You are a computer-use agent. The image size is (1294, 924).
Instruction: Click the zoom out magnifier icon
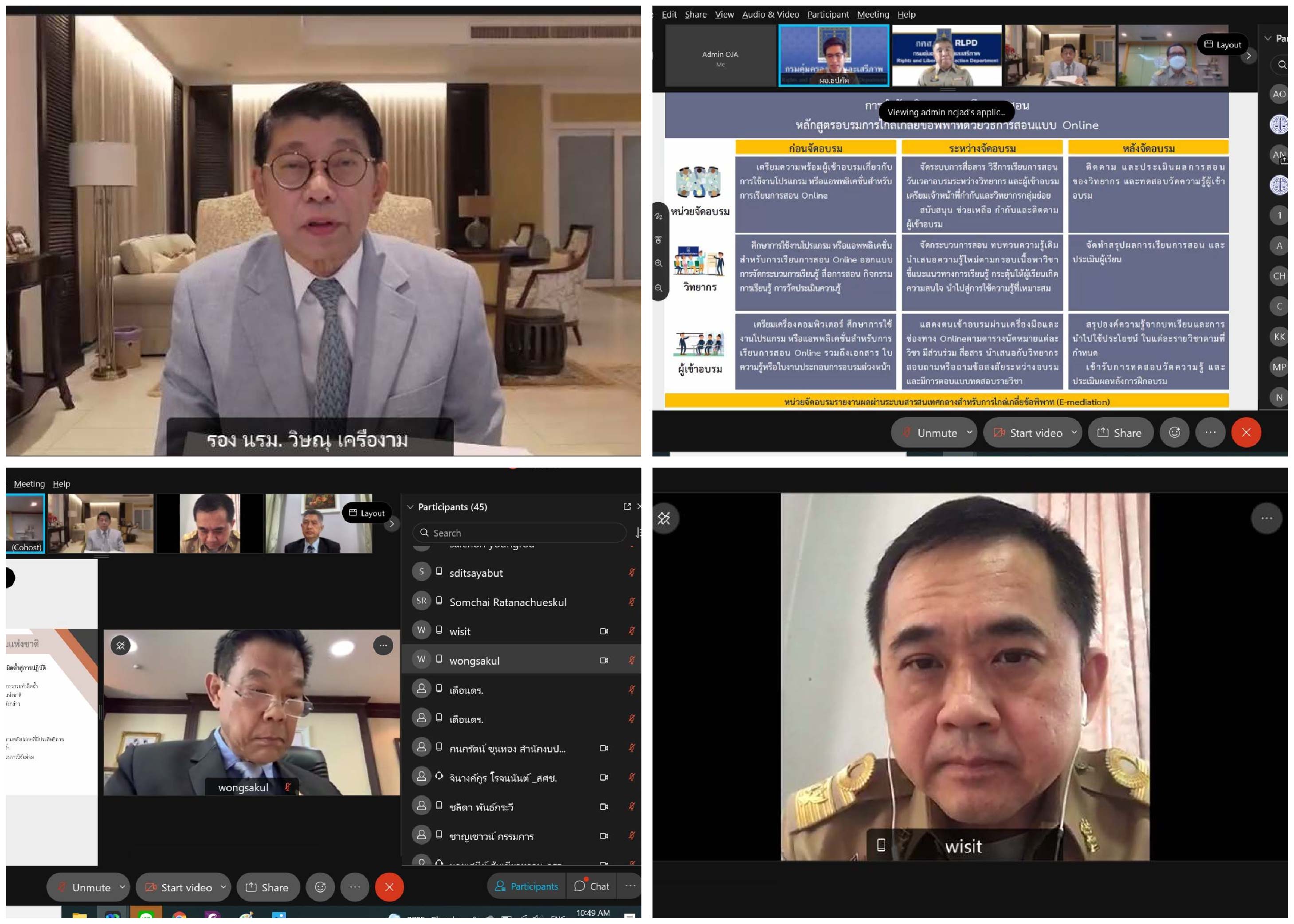tap(659, 288)
